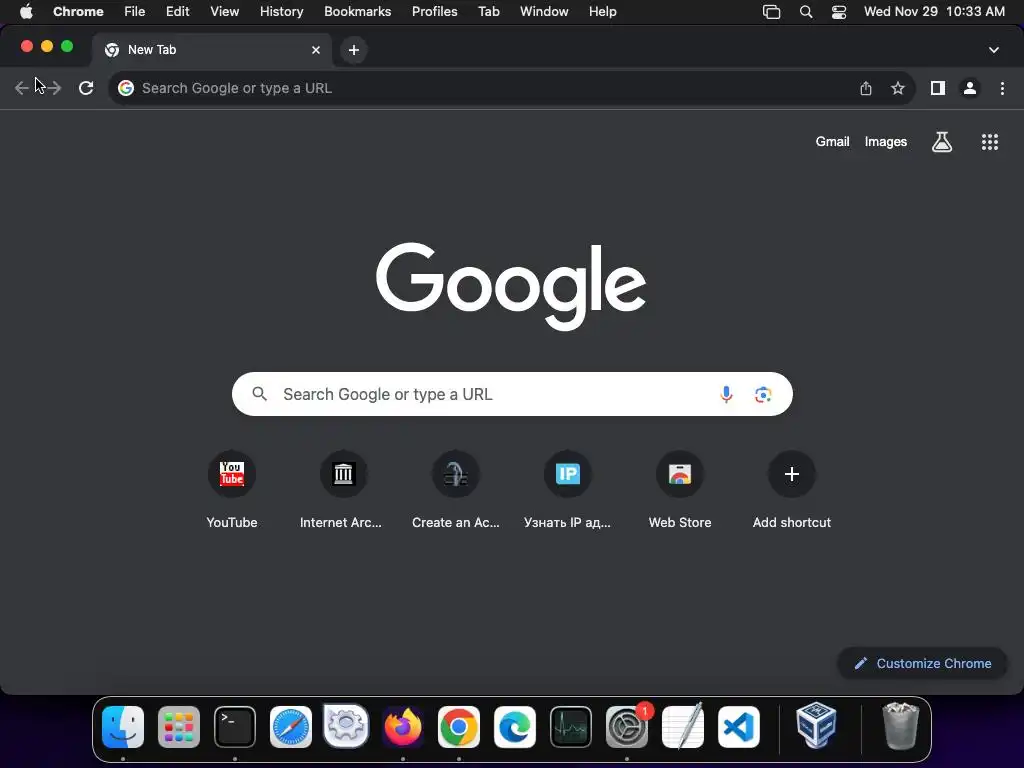Open the View menu
1024x768 pixels.
click(x=225, y=12)
